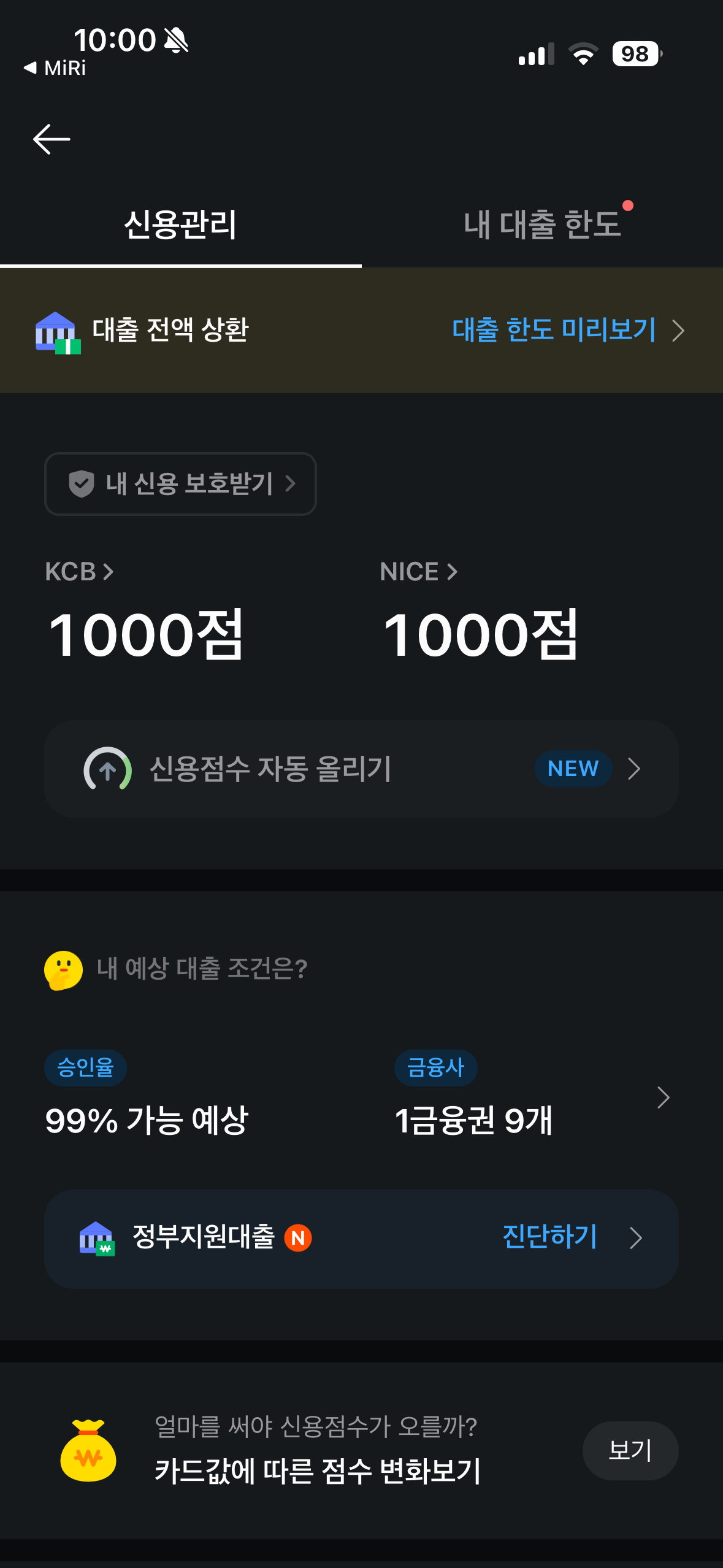Tap the bank icon beside 대출 전액 상환
This screenshot has width=723, height=1568.
click(x=58, y=332)
